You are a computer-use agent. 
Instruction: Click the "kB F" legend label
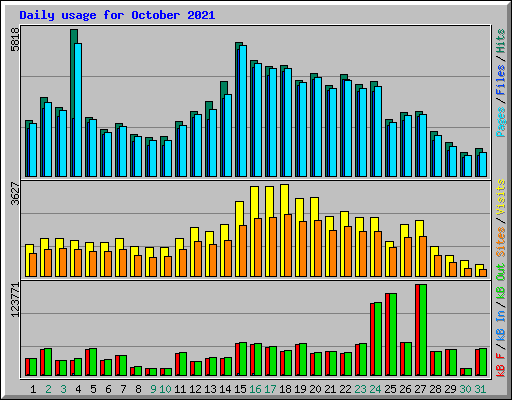500,365
